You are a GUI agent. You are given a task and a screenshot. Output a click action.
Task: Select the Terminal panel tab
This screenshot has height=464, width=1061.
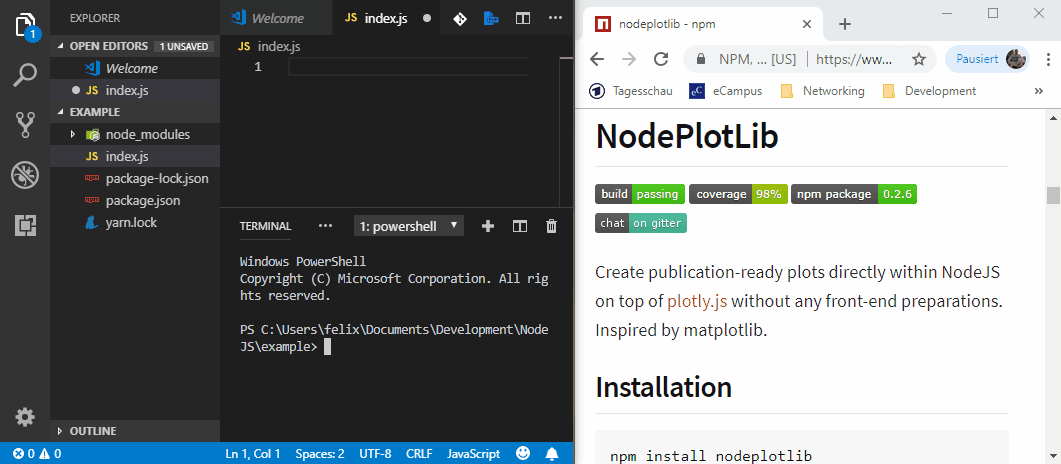click(x=265, y=226)
